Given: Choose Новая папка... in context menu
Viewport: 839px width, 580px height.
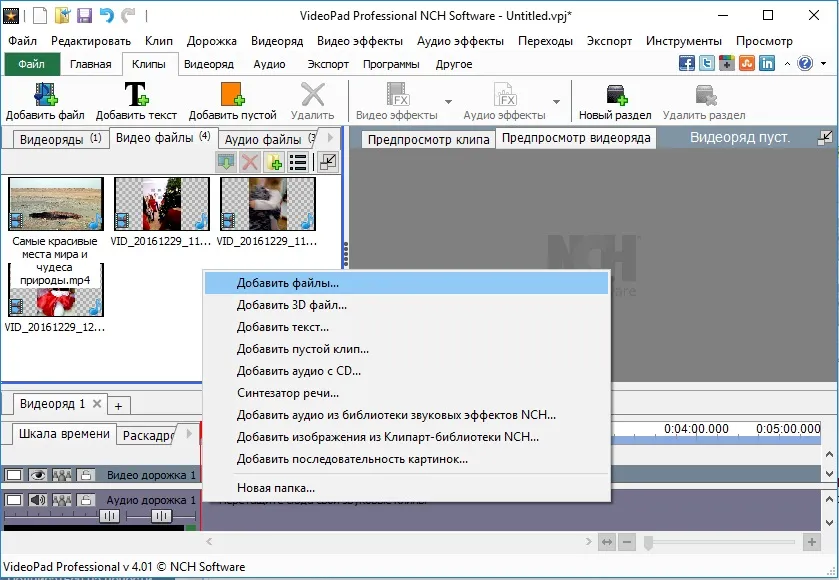Looking at the screenshot, I should (x=407, y=487).
